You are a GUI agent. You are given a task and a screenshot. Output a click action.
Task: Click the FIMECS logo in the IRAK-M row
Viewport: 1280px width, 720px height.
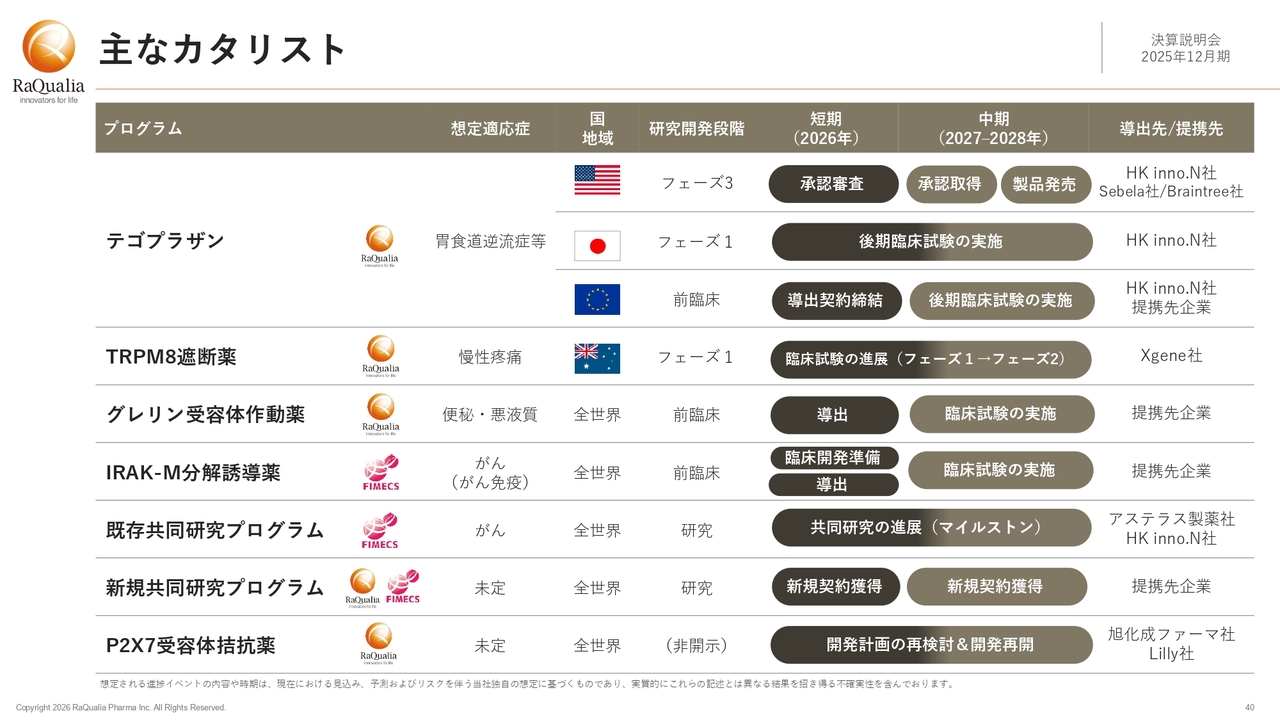point(380,472)
